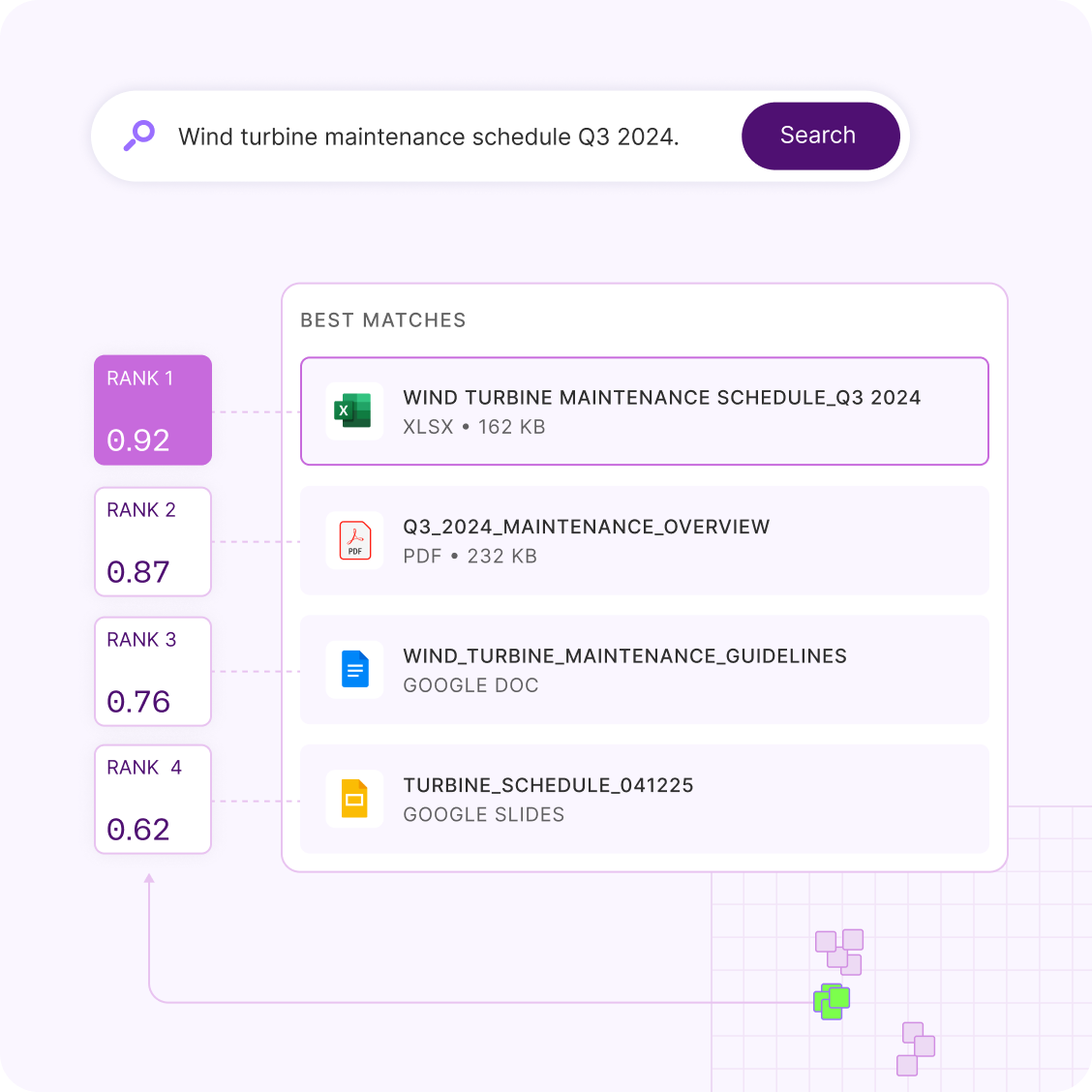Open the WIND_TURBINE_MAINTENANCE_GUIDELINES result row
The height and width of the screenshot is (1092, 1092).
[644, 669]
